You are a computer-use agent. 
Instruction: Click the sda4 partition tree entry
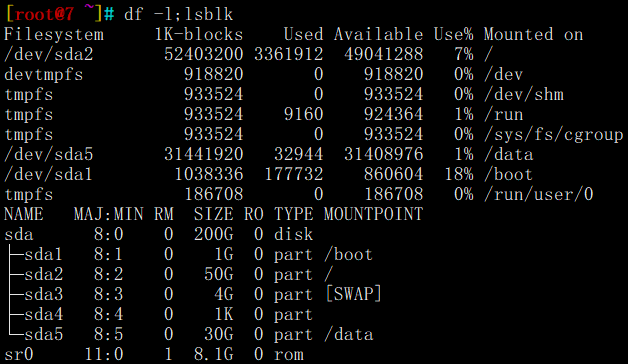click(43, 315)
